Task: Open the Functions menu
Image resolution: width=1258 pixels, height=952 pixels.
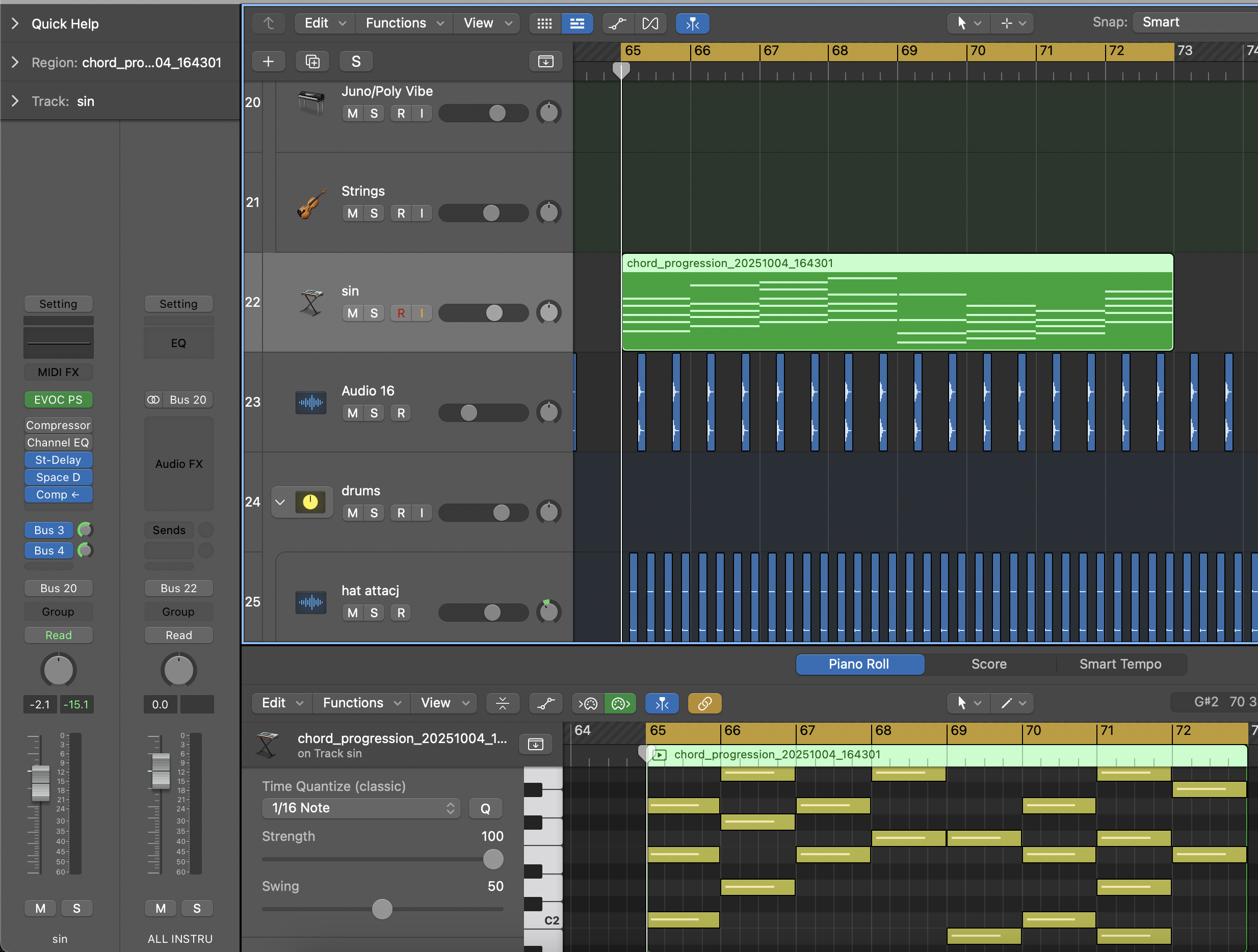Action: click(x=397, y=23)
